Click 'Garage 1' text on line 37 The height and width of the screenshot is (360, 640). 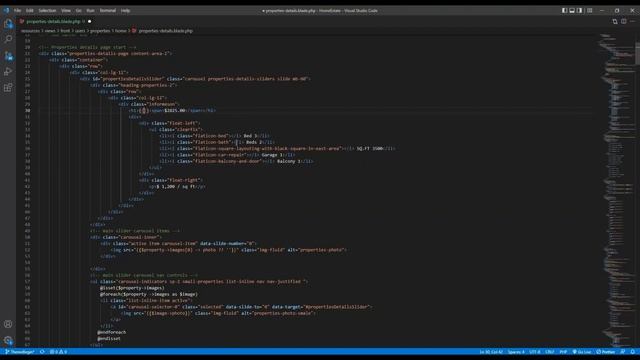tap(272, 155)
